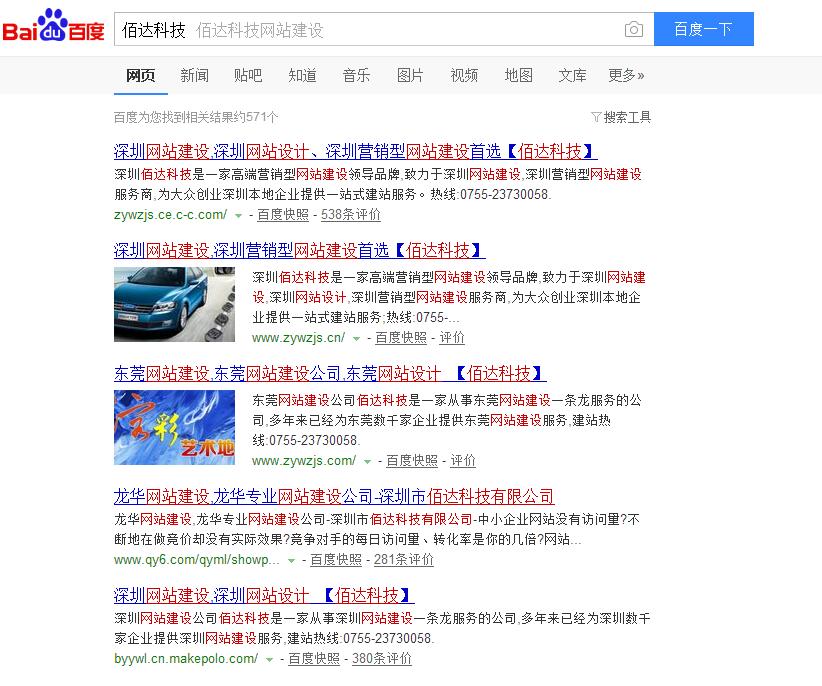The width and height of the screenshot is (822, 686).
Task: Expand arrow beside www.zywzjs.com URL
Action: pos(368,462)
